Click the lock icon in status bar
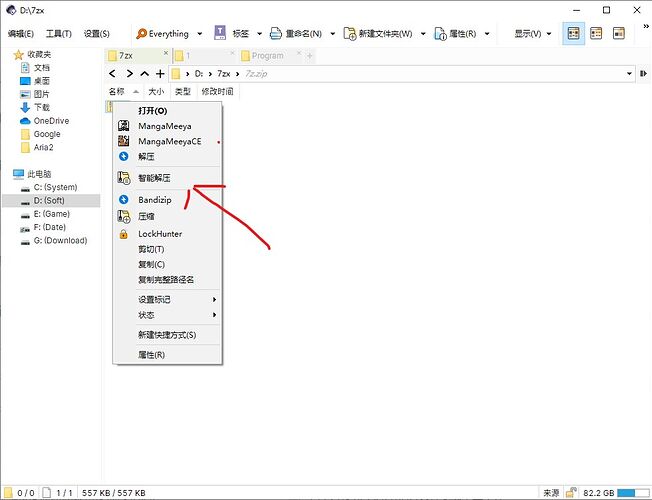 (571, 493)
